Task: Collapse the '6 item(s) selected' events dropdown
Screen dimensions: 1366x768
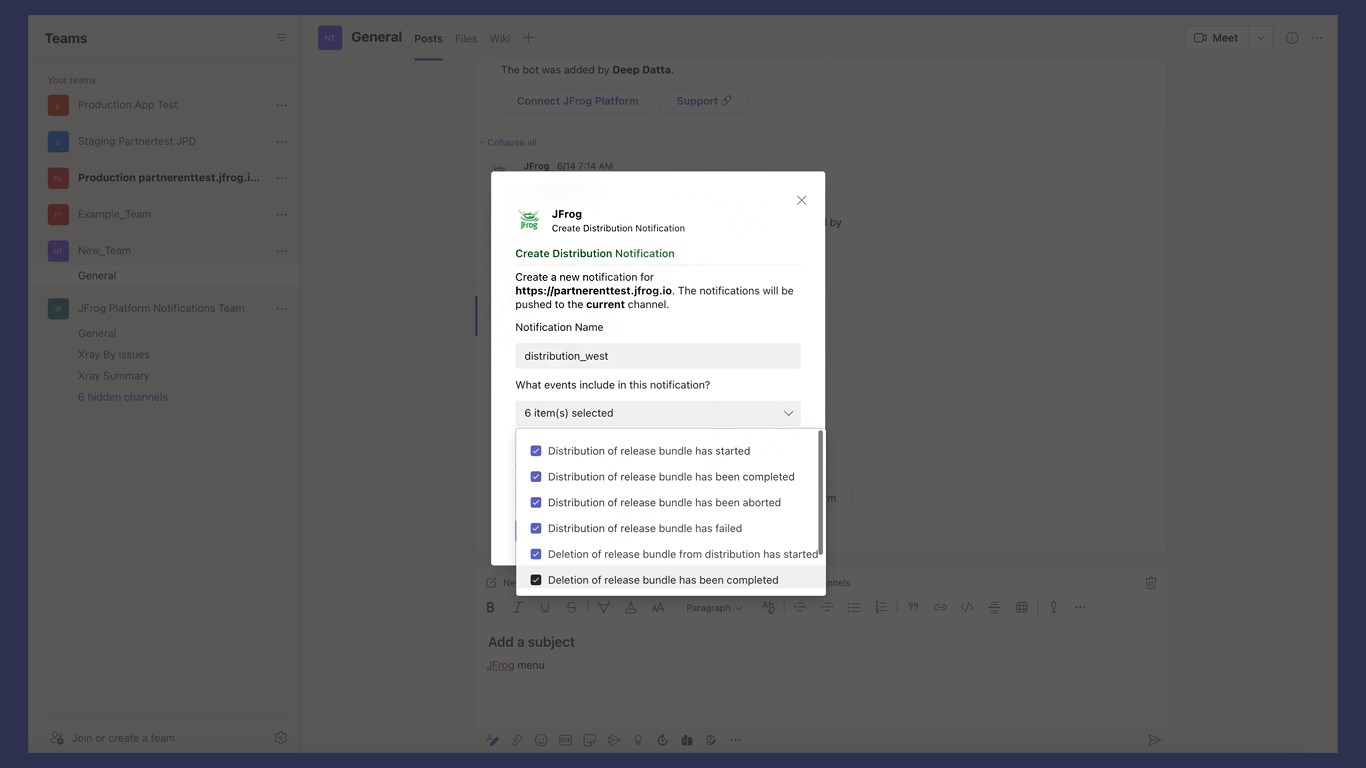Action: tap(658, 413)
